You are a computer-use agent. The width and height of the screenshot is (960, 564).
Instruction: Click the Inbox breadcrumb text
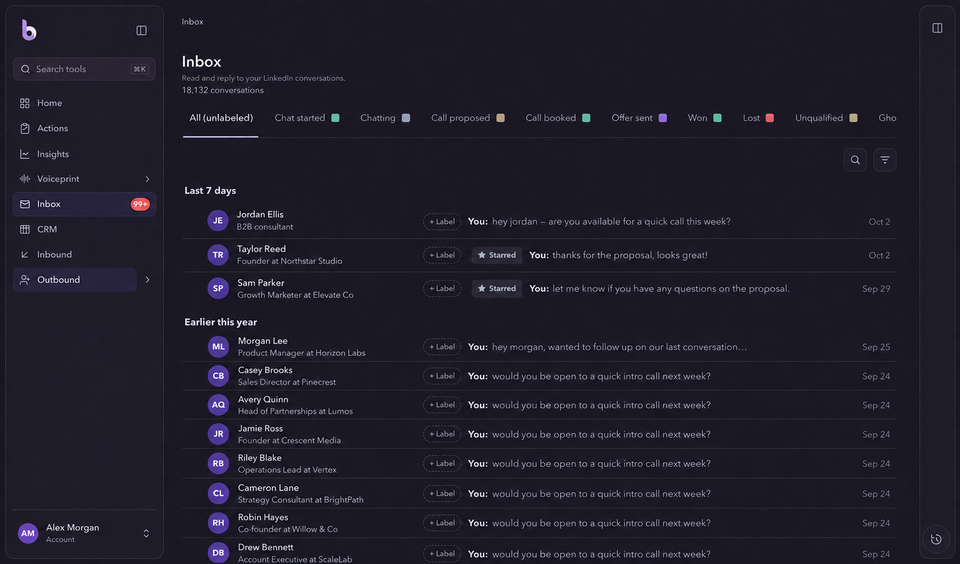point(192,22)
